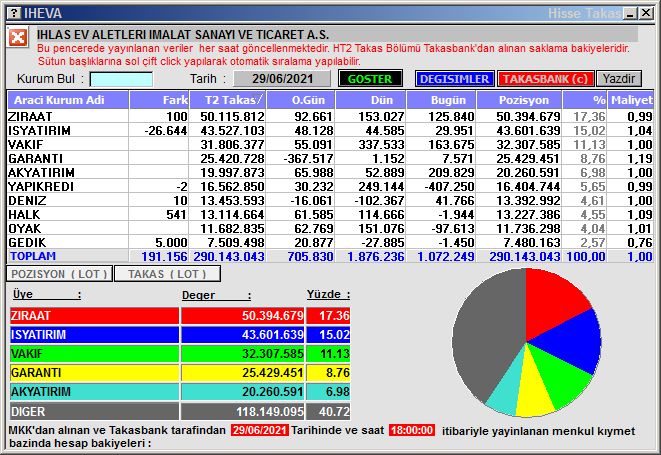Viewport: 661px width, 455px height.
Task: Minimize the IHEVA window
Action: (630, 13)
